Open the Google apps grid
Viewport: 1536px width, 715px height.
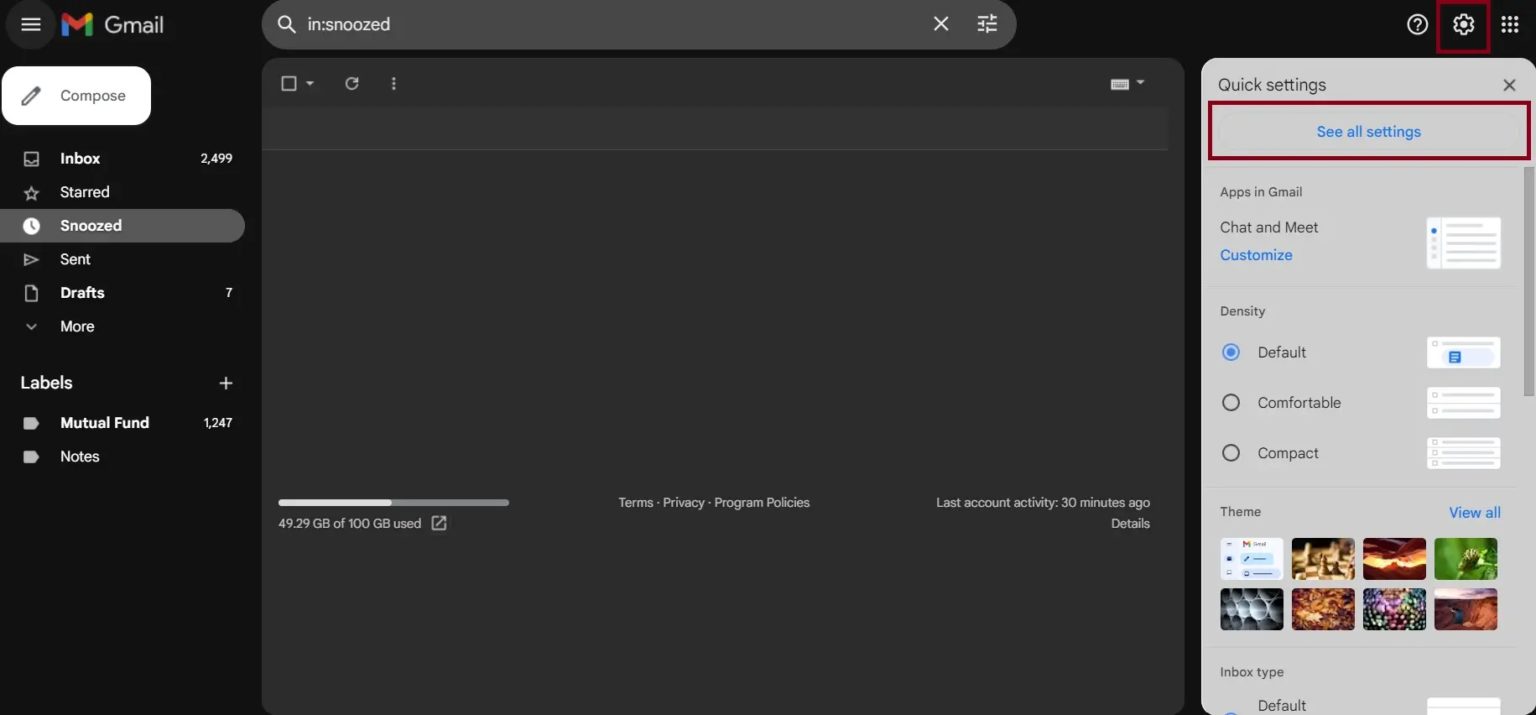1509,23
